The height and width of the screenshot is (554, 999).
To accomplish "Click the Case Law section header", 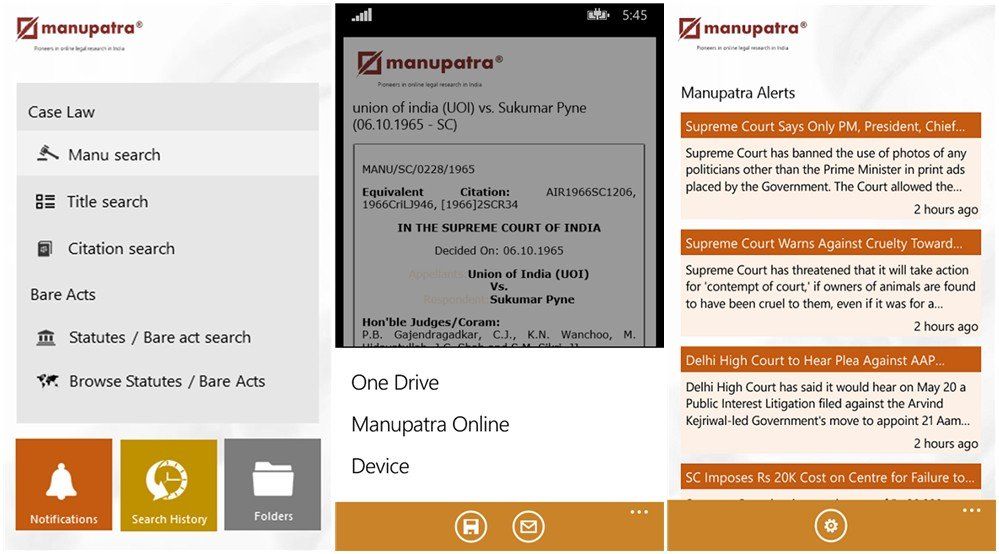I will 61,112.
